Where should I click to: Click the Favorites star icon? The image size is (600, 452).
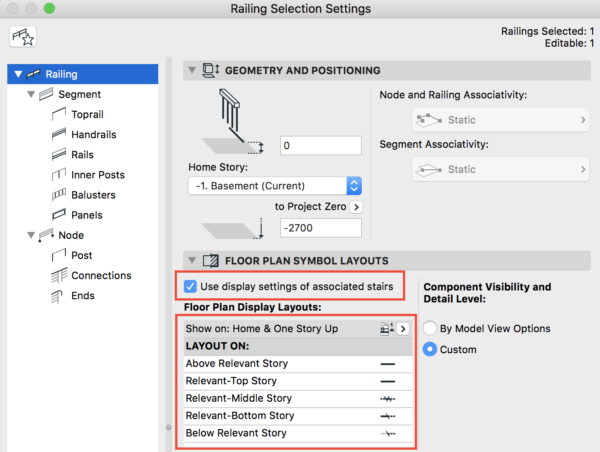(22, 38)
